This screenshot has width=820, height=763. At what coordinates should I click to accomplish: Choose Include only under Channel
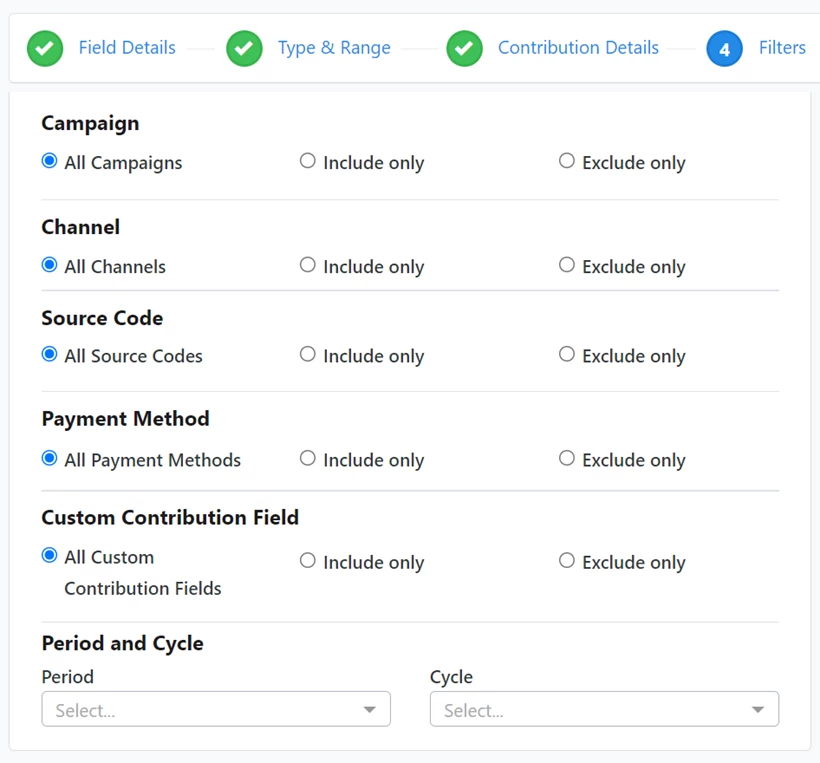pos(308,265)
